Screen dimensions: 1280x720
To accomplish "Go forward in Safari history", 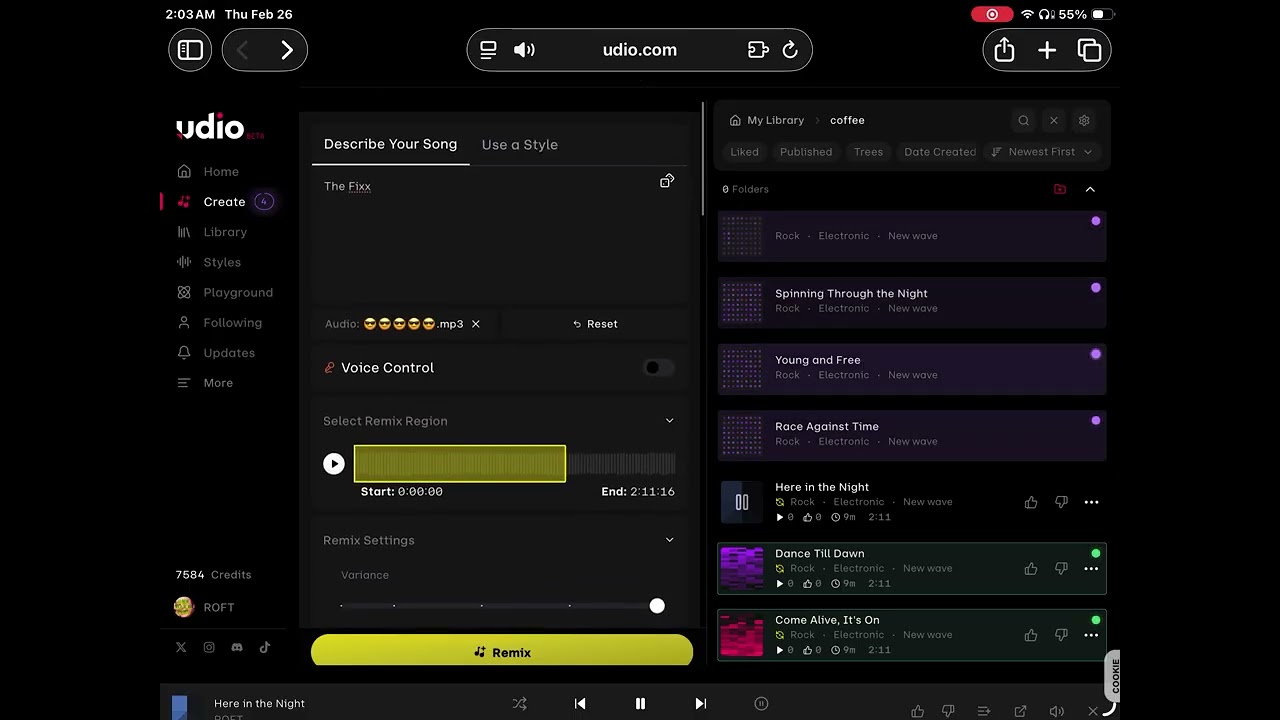I will coord(287,50).
